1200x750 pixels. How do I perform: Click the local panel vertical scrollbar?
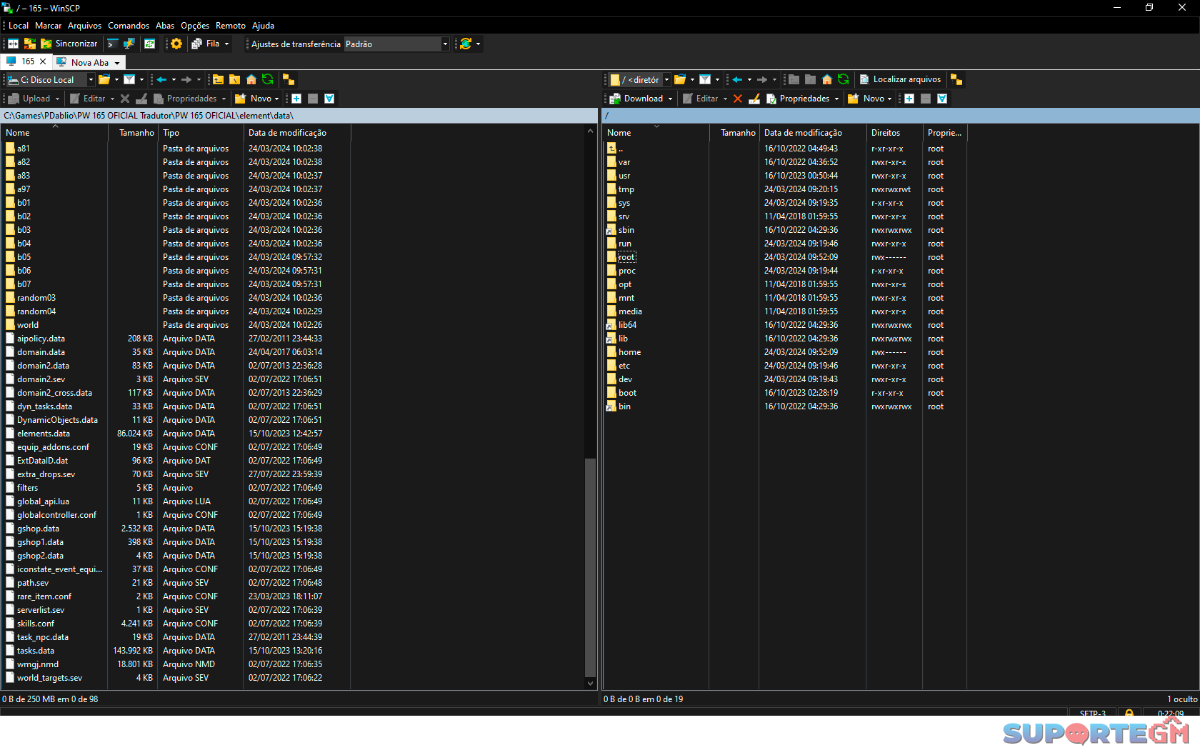pyautogui.click(x=591, y=570)
